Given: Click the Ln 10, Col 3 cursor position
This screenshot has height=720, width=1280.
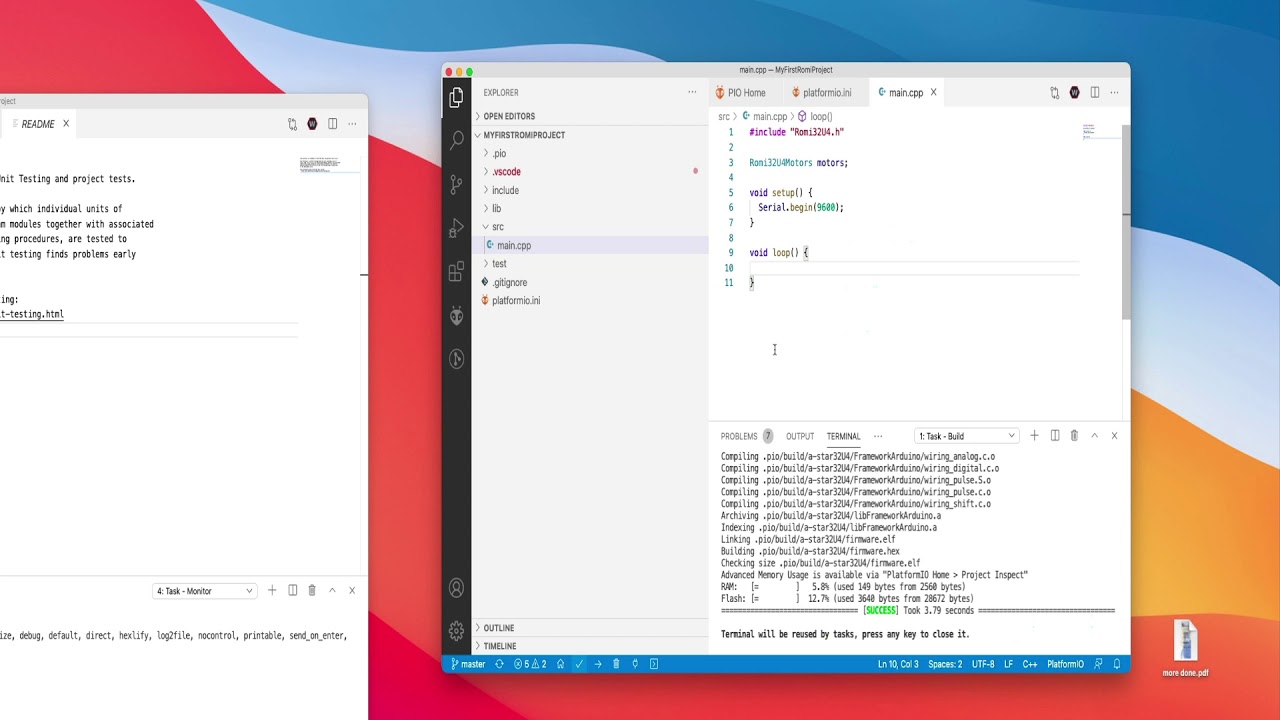Looking at the screenshot, I should point(898,664).
